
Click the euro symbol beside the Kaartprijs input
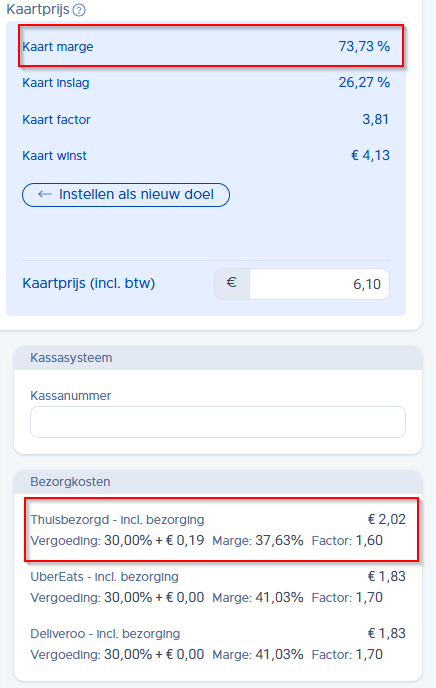tap(232, 283)
